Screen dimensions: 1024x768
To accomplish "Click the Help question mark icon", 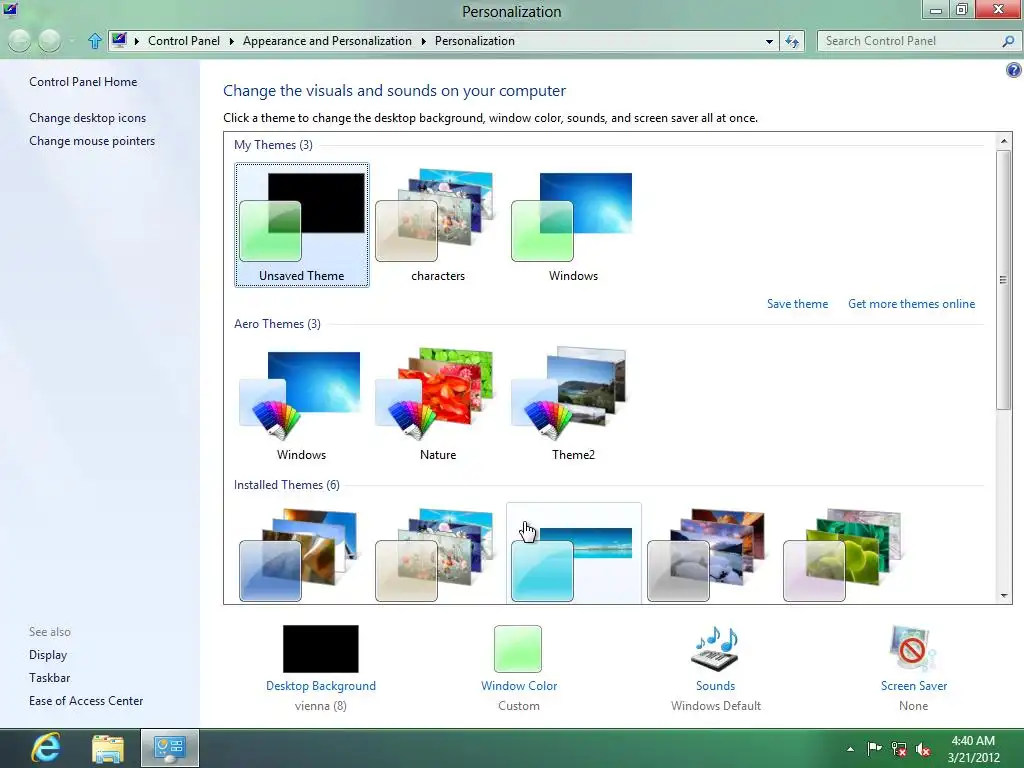I will pyautogui.click(x=1014, y=71).
